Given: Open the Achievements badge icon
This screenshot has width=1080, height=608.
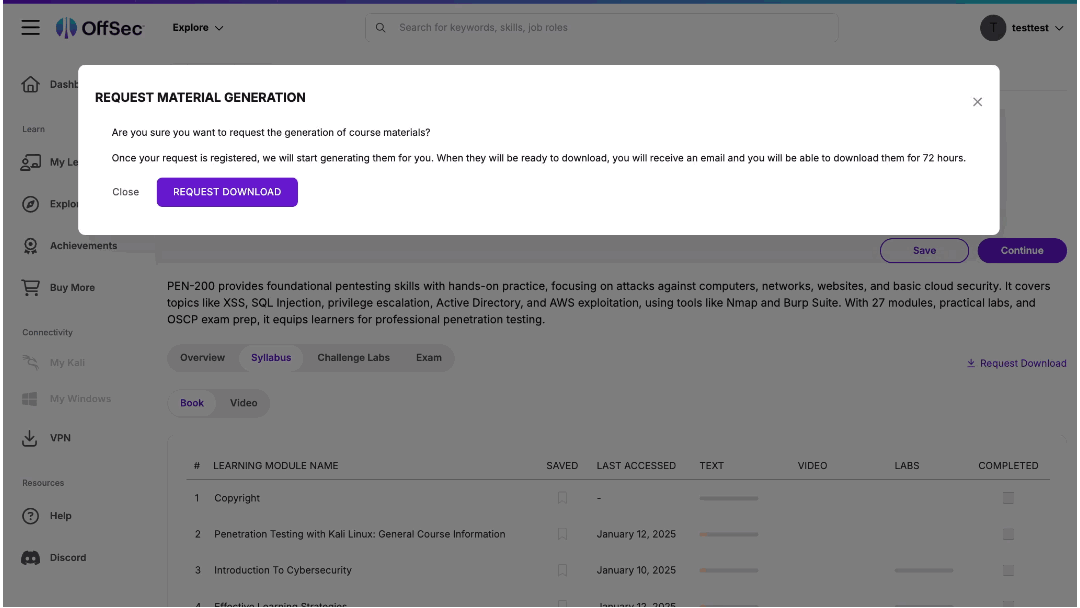Looking at the screenshot, I should click(x=30, y=246).
